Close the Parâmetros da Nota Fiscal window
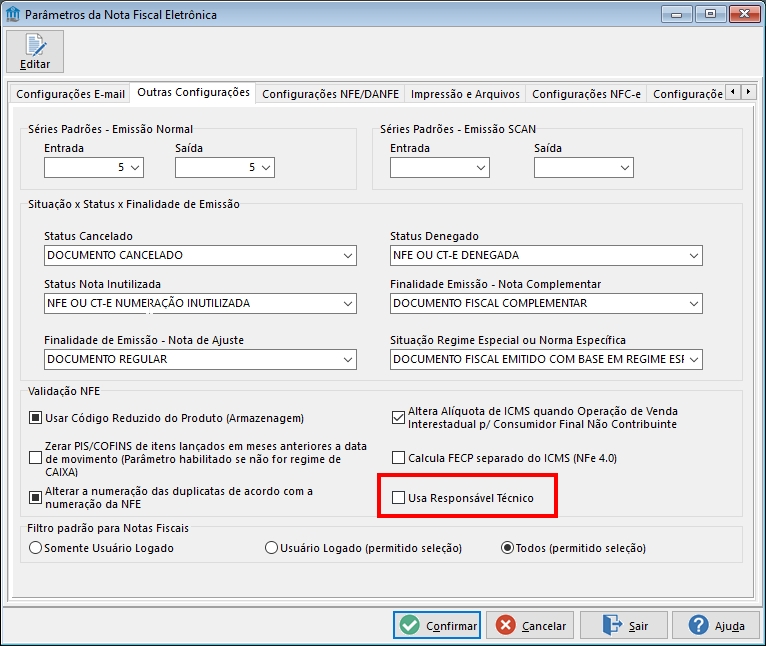 (744, 14)
